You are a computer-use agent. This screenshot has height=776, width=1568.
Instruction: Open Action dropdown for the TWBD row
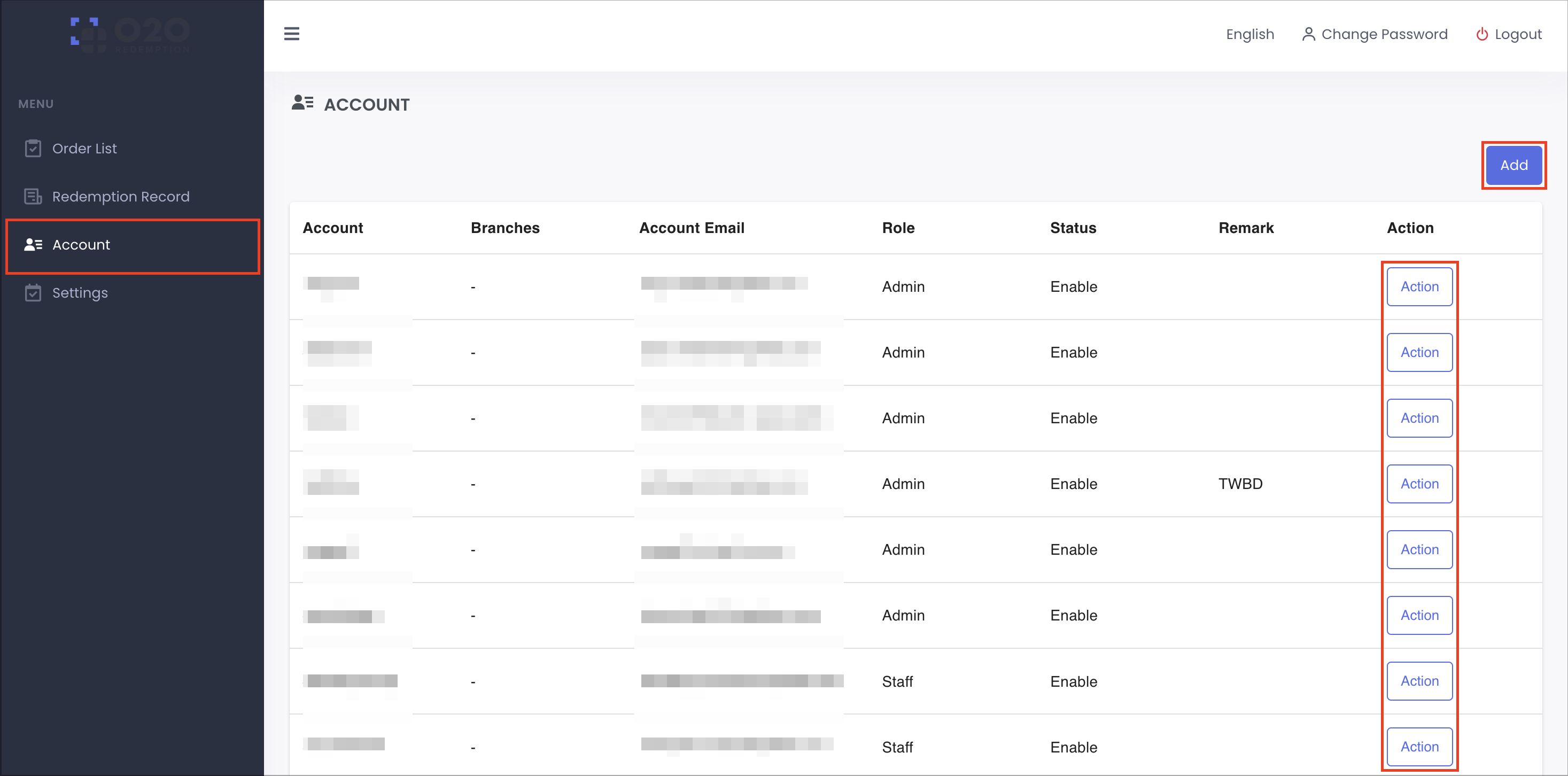1419,484
